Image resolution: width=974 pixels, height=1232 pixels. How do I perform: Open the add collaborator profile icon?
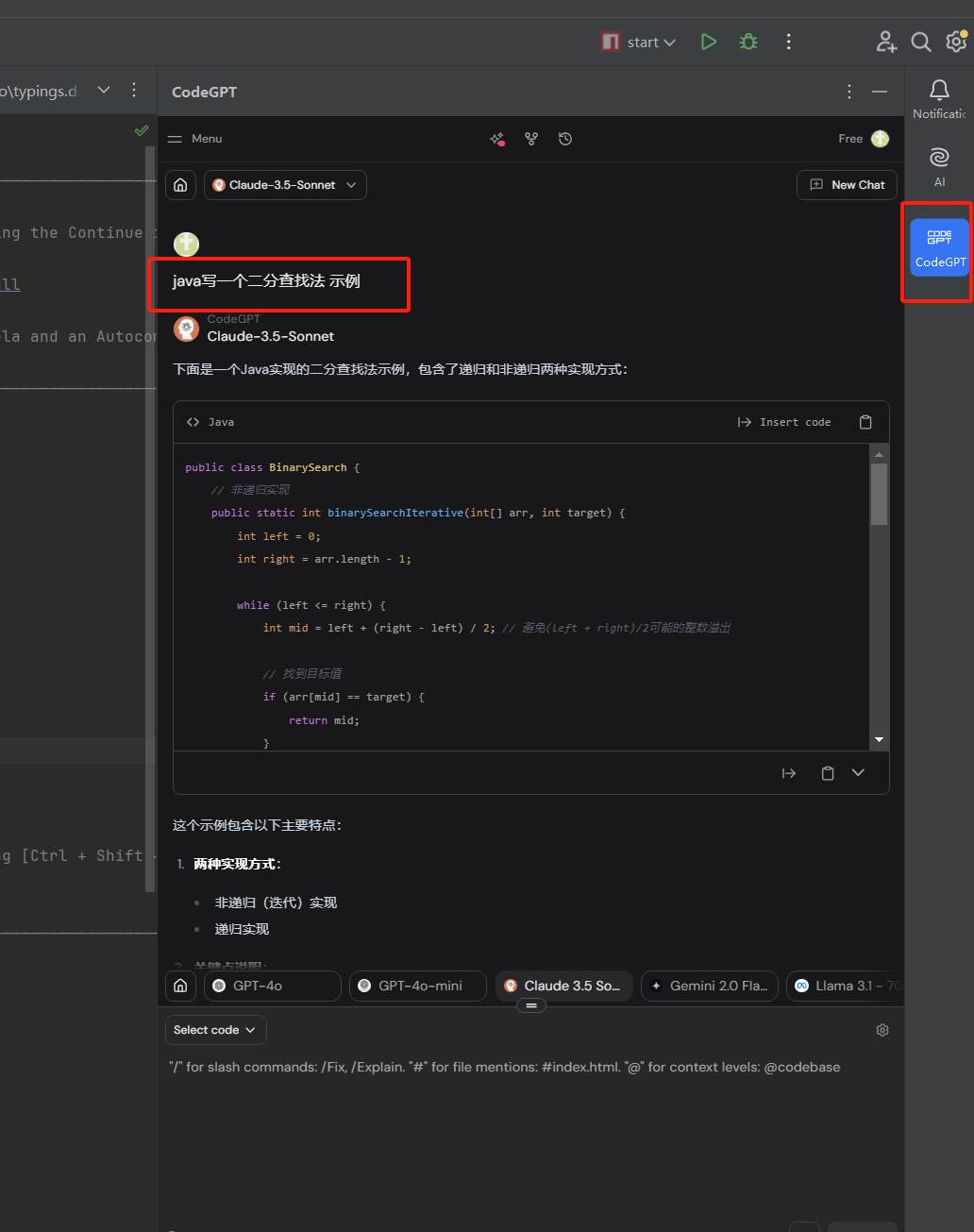pos(885,42)
